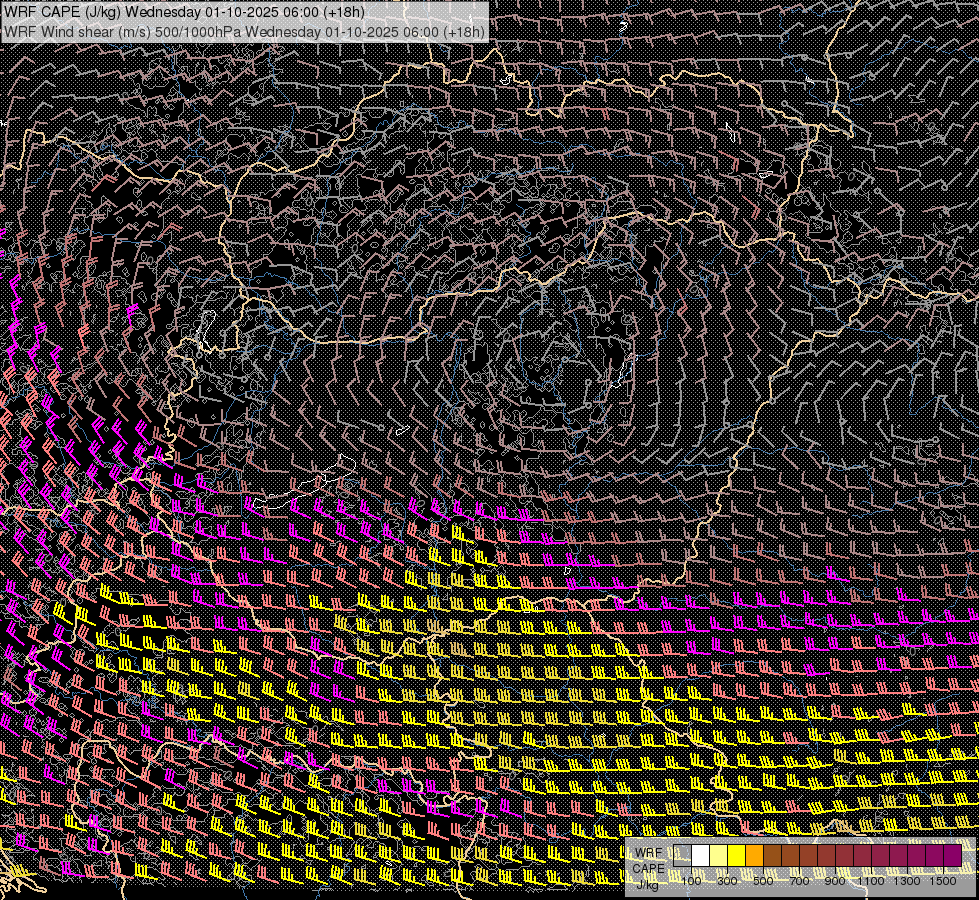Viewport: 979px width, 900px height.
Task: Click the empty first legend box
Action: point(683,856)
